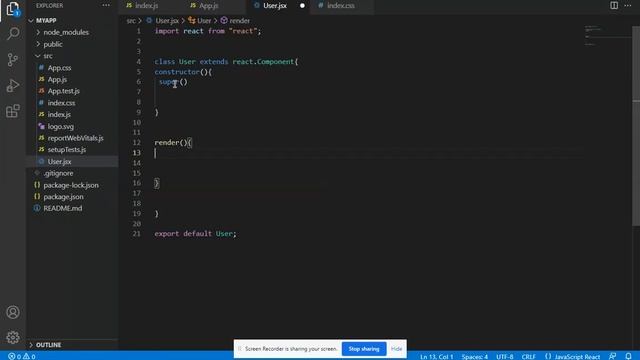The image size is (640, 360).
Task: Click the src breadcrumb segment
Action: pyautogui.click(x=131, y=20)
